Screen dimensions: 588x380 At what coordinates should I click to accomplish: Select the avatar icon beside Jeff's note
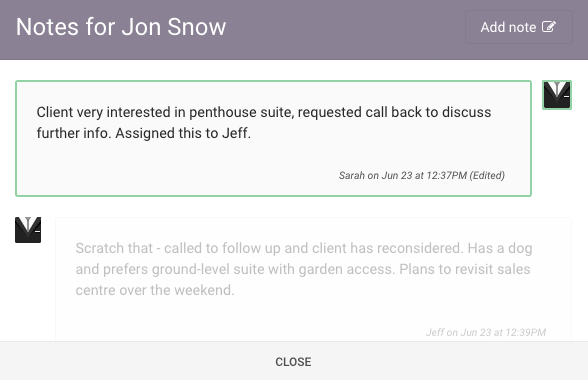(x=28, y=230)
